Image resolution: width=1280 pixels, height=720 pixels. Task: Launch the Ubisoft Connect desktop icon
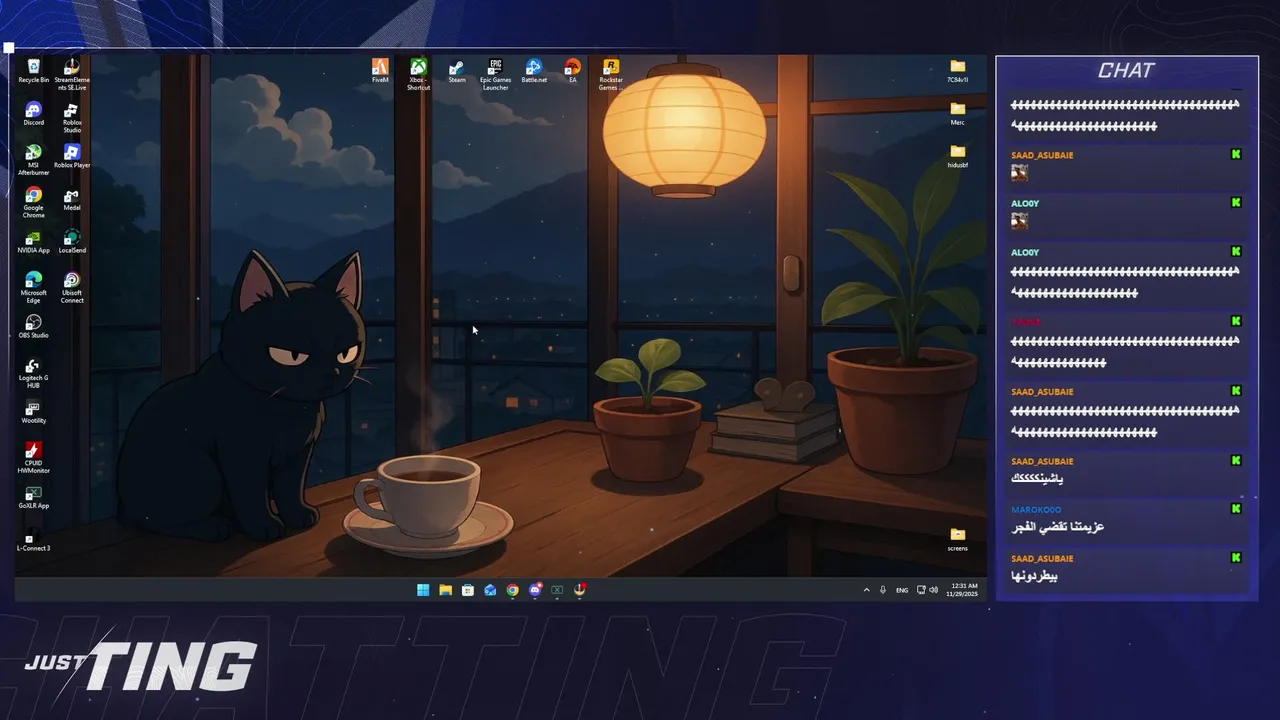72,288
